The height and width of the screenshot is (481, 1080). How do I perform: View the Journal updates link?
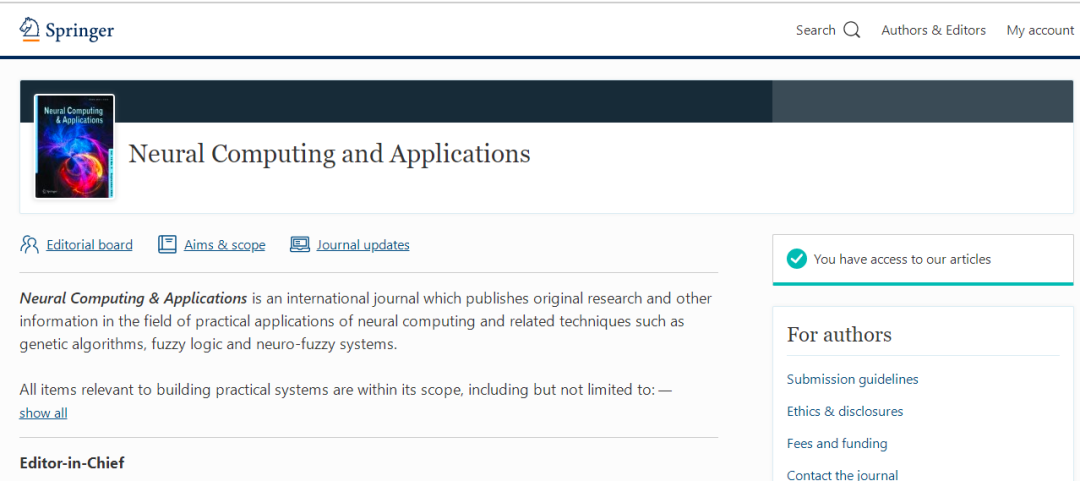pyautogui.click(x=363, y=245)
